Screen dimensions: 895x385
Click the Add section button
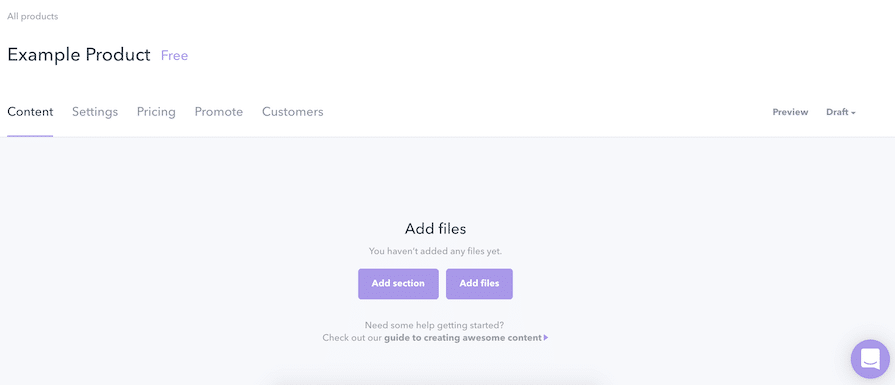(398, 283)
